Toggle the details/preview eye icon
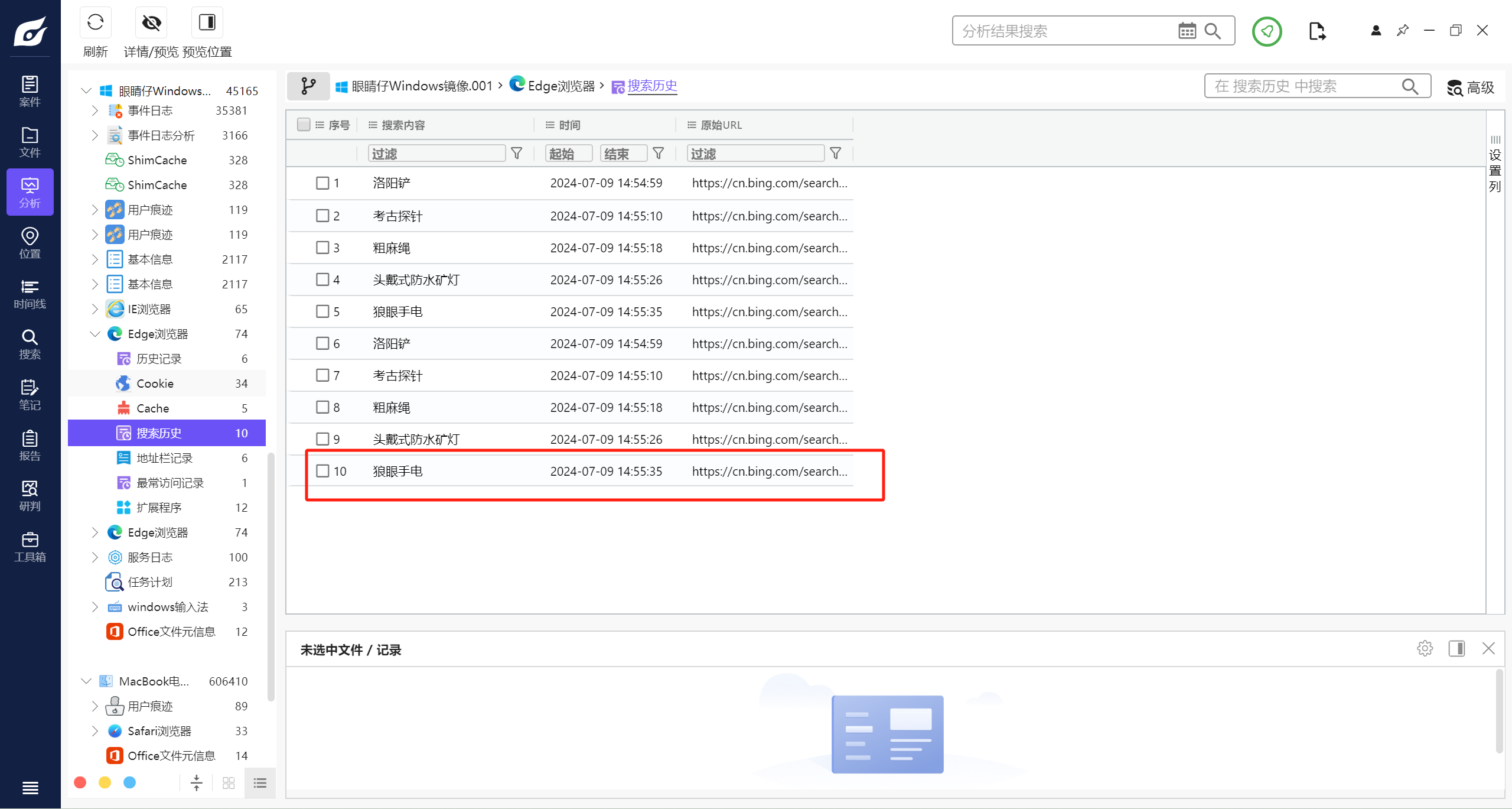 point(151,23)
